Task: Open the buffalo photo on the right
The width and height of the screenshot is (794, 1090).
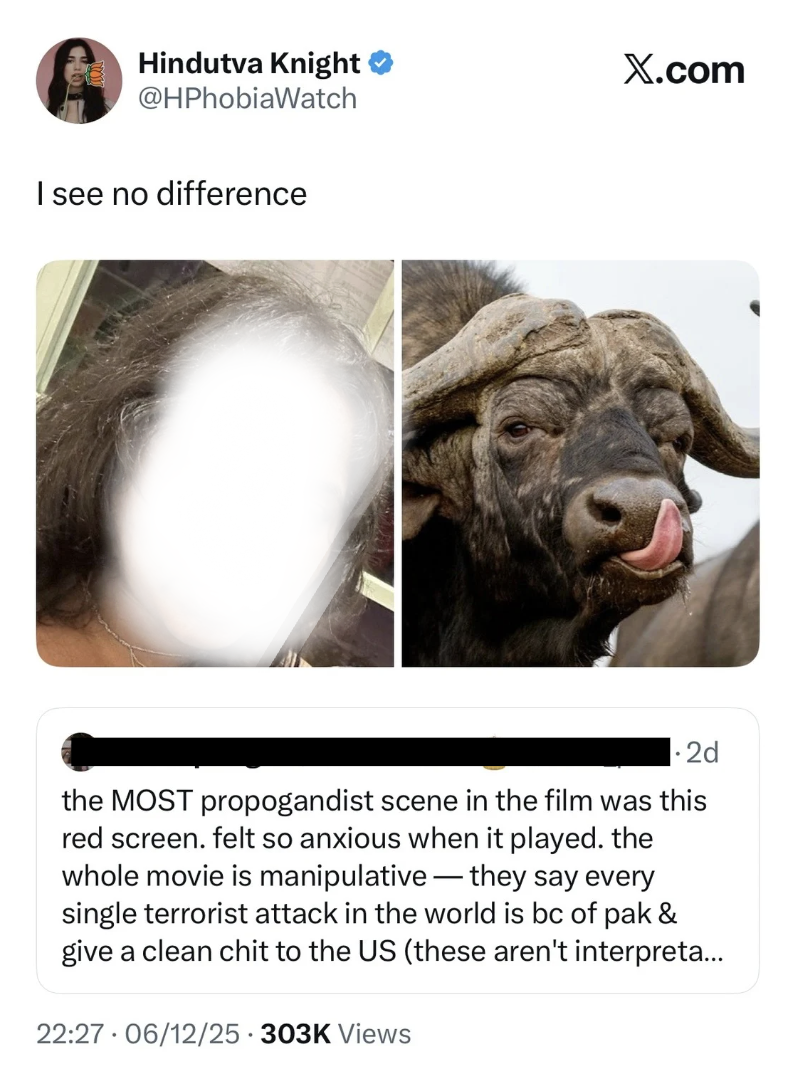Action: point(581,463)
